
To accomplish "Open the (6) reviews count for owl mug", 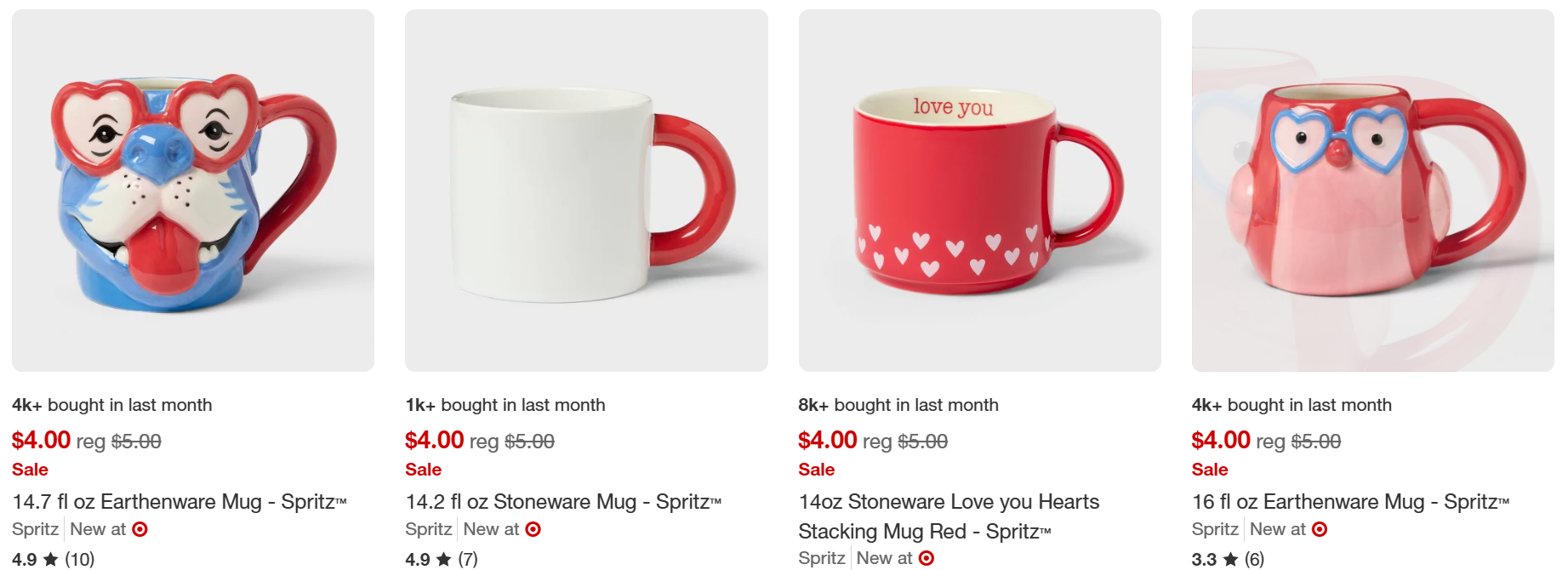I will (1254, 559).
